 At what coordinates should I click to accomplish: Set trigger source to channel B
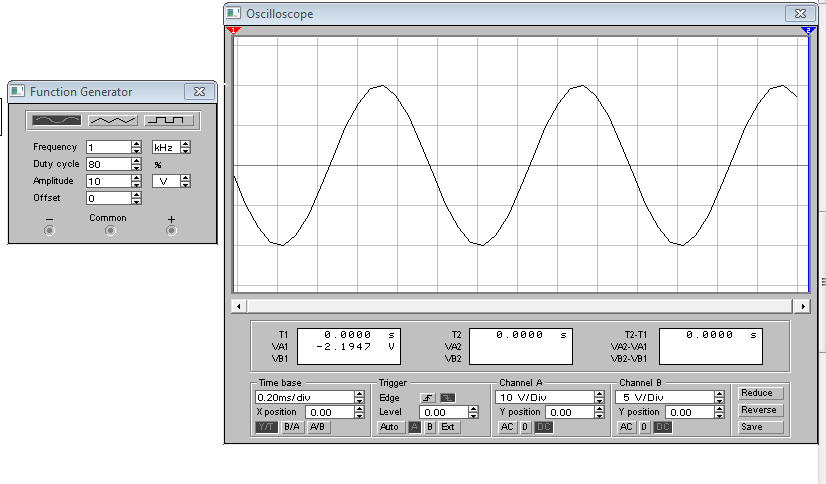click(x=430, y=427)
